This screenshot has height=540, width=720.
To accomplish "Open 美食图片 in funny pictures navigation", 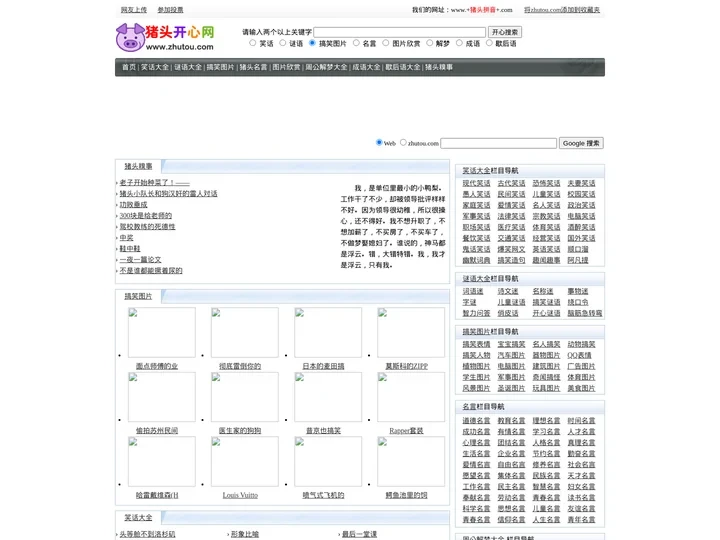I will tap(581, 388).
